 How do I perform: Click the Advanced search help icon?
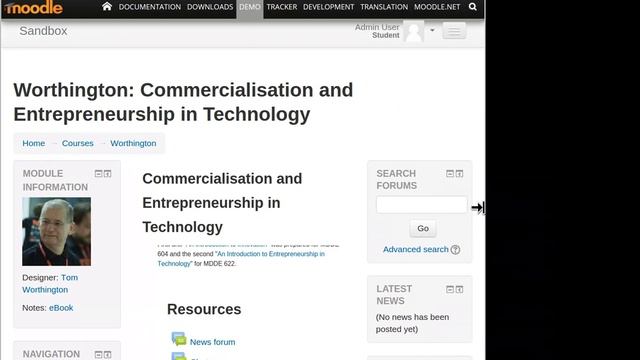[x=456, y=250]
